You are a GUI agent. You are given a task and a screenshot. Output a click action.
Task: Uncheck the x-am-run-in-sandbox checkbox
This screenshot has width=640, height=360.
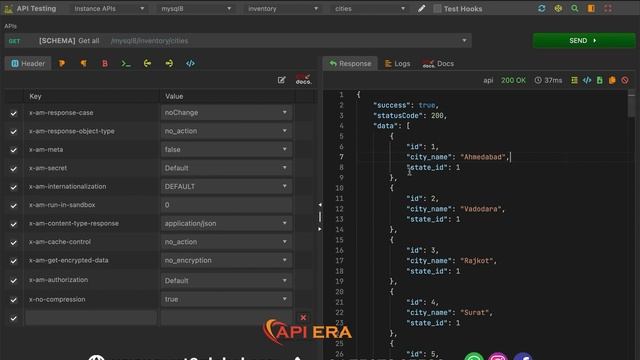click(13, 205)
